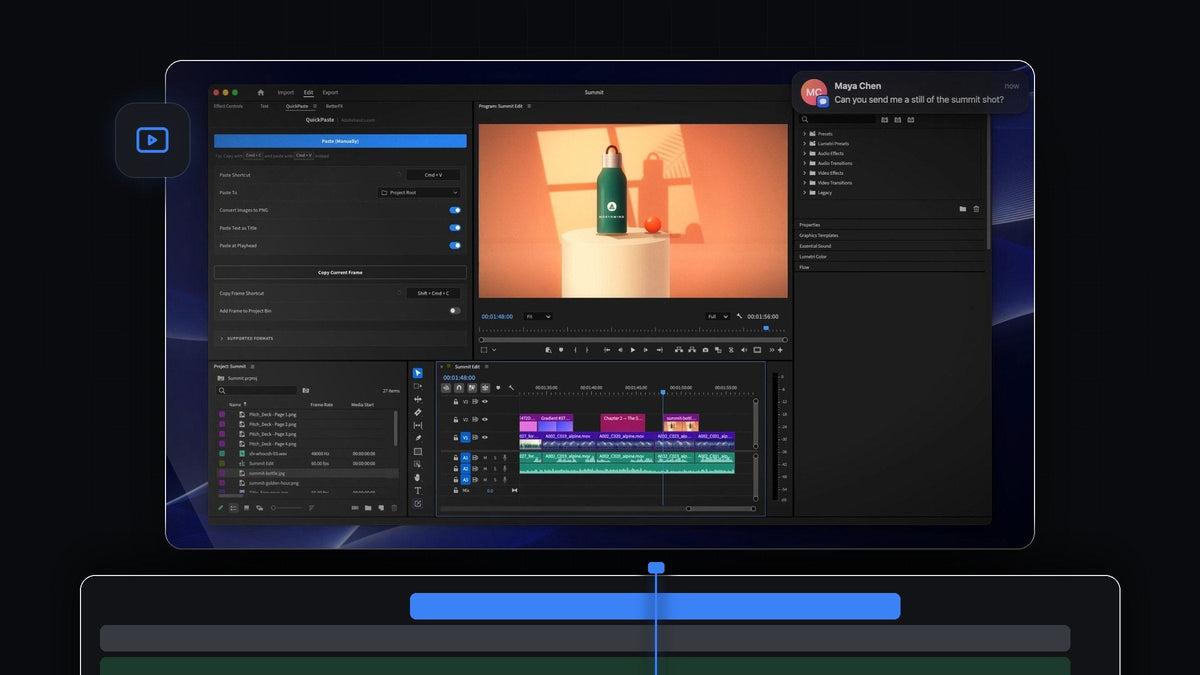1200x675 pixels.
Task: Open Maya Chen message notification
Action: point(910,93)
